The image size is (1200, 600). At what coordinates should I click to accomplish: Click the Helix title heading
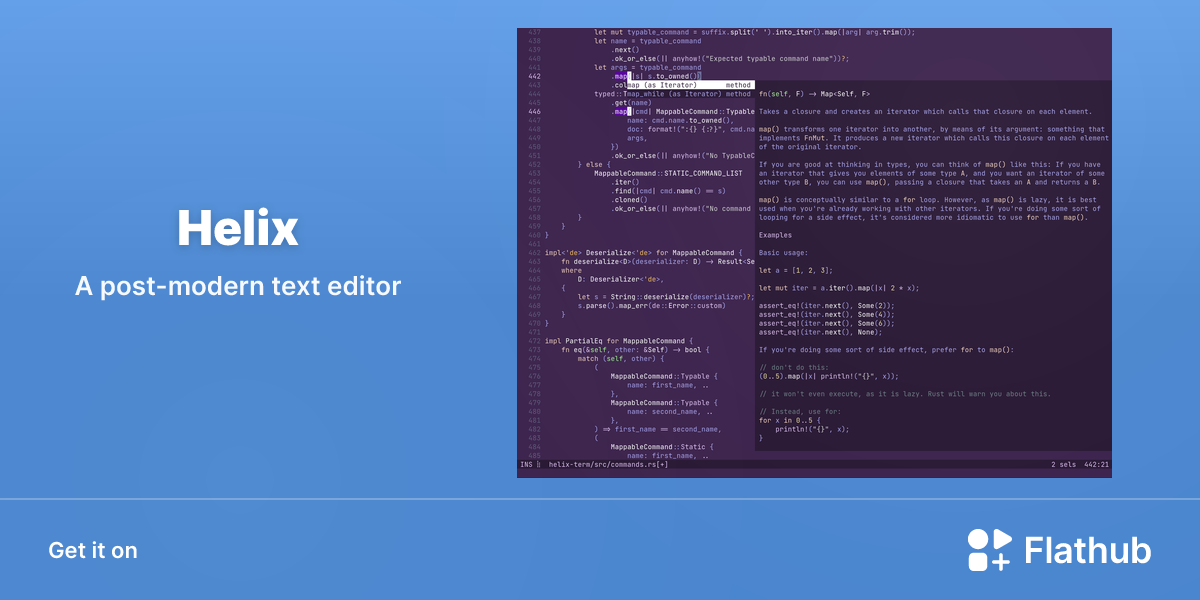click(x=238, y=229)
